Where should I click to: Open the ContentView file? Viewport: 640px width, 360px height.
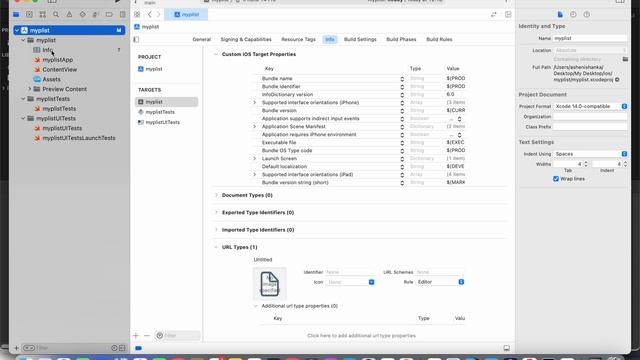(x=60, y=69)
